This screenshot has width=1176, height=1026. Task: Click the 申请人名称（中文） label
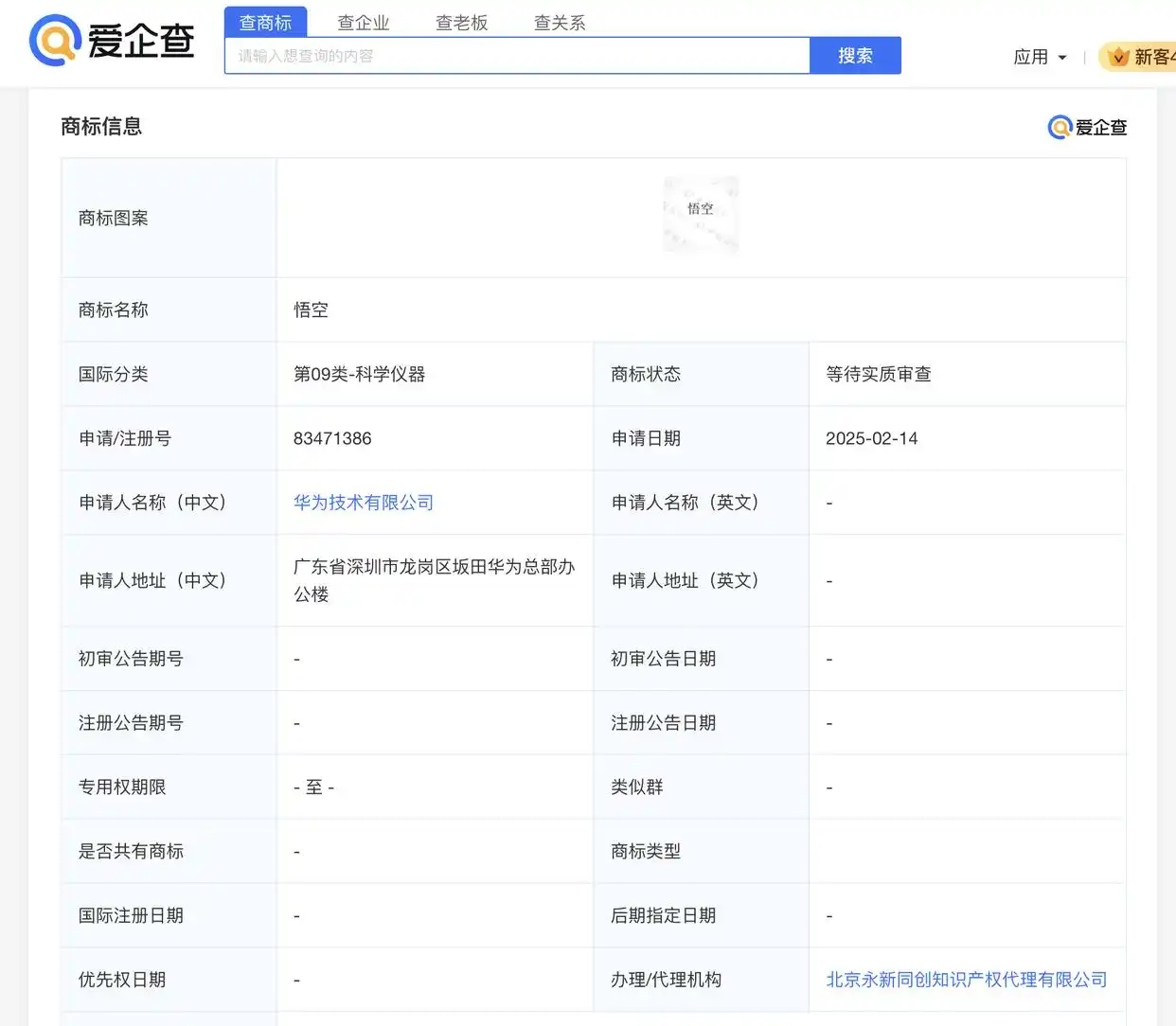153,503
